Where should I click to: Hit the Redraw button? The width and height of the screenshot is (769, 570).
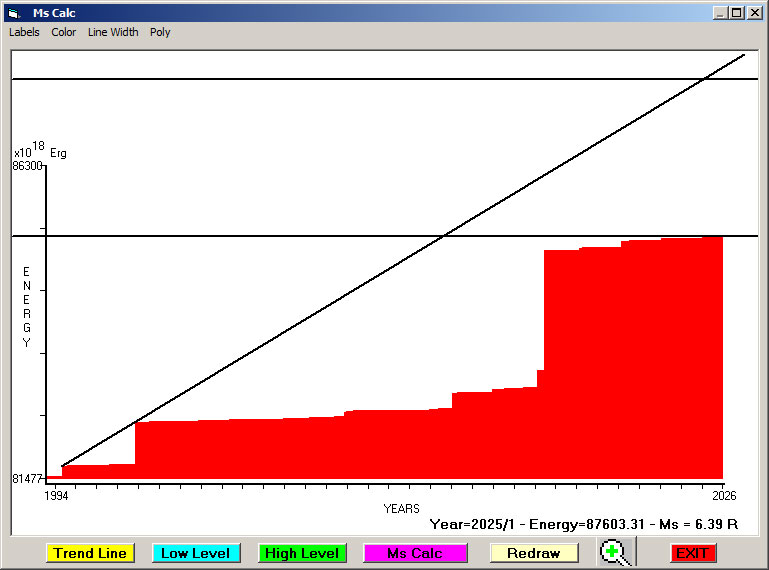534,553
